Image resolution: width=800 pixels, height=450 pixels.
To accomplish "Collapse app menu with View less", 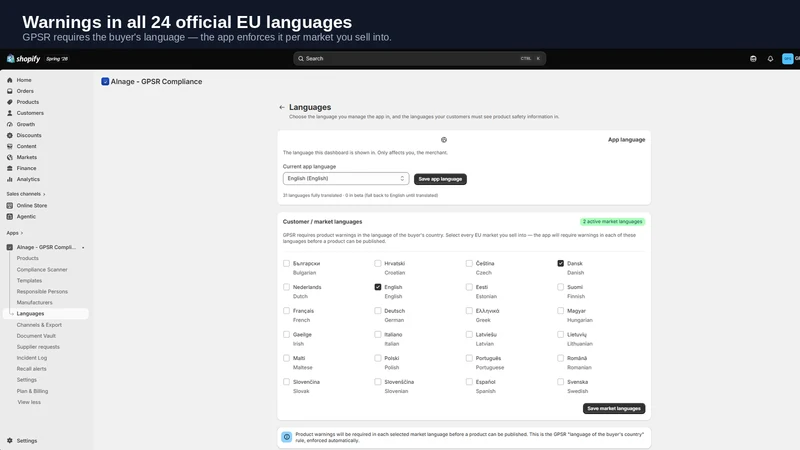I will (29, 402).
